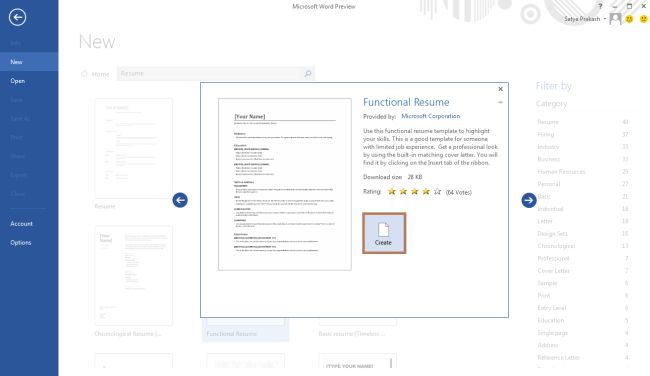Filter by Education category
This screenshot has height=376, width=650.
(582, 320)
